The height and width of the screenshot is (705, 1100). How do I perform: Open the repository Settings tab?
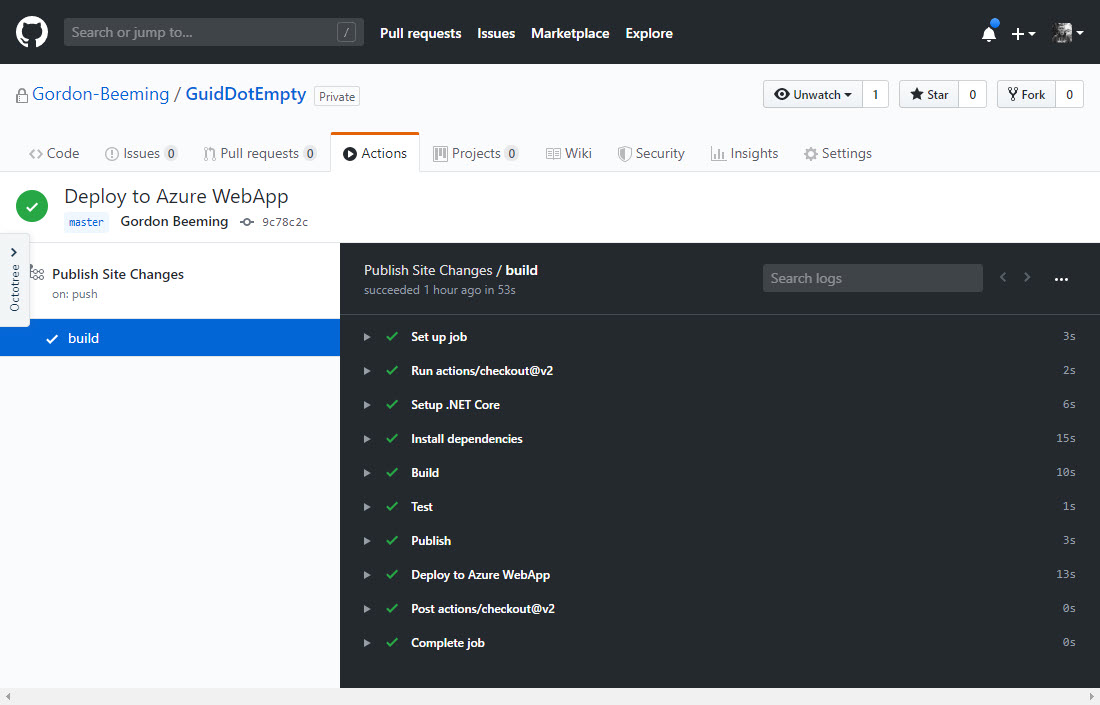(838, 153)
